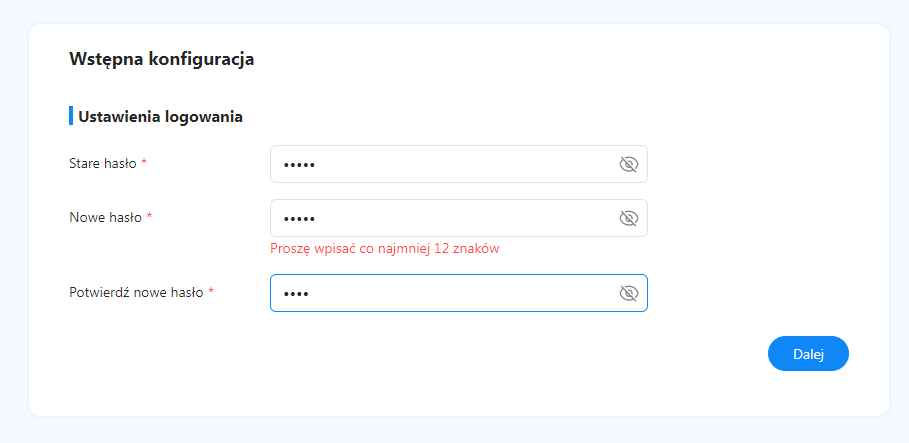The image size is (909, 443).
Task: Click the red asterisk beside Nowe hasło
Action: (149, 217)
